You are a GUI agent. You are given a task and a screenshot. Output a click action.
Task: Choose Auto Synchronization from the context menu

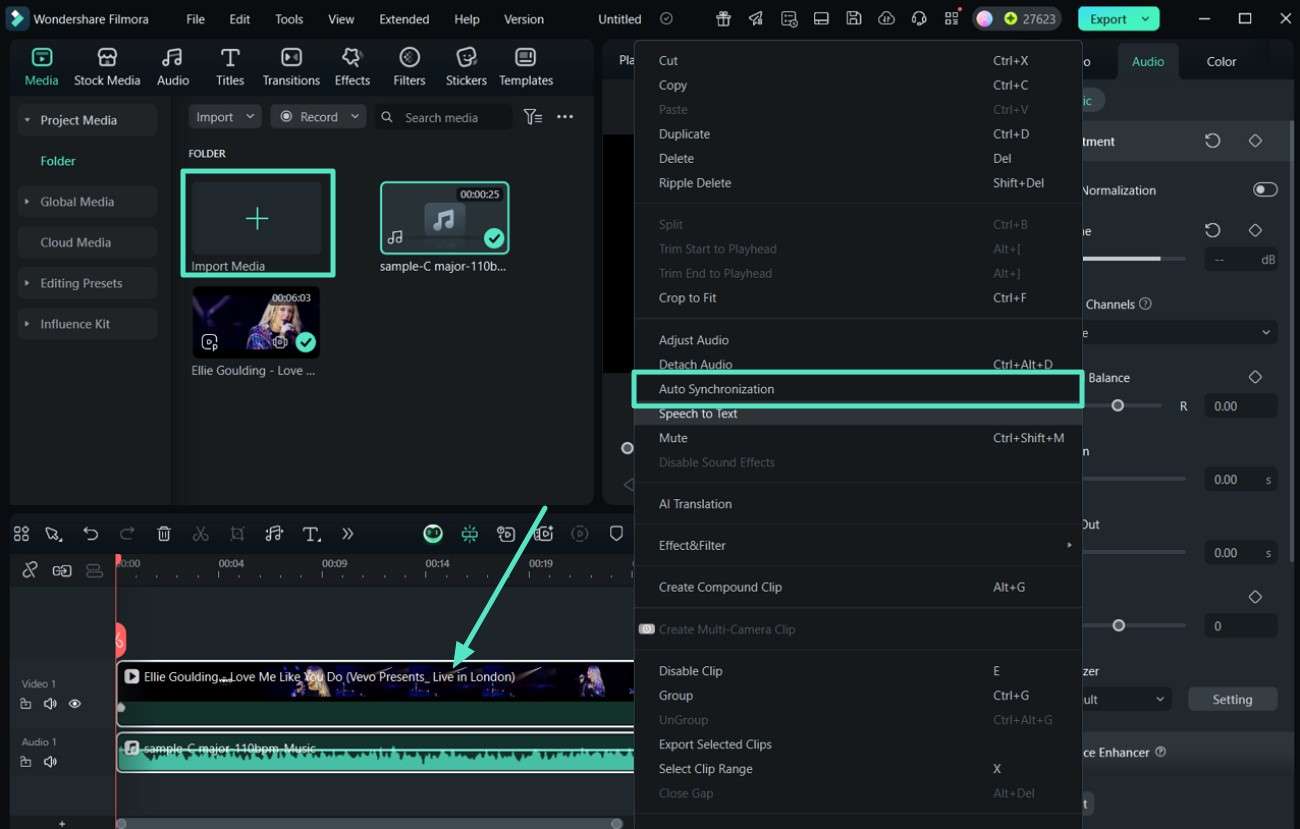coord(858,389)
